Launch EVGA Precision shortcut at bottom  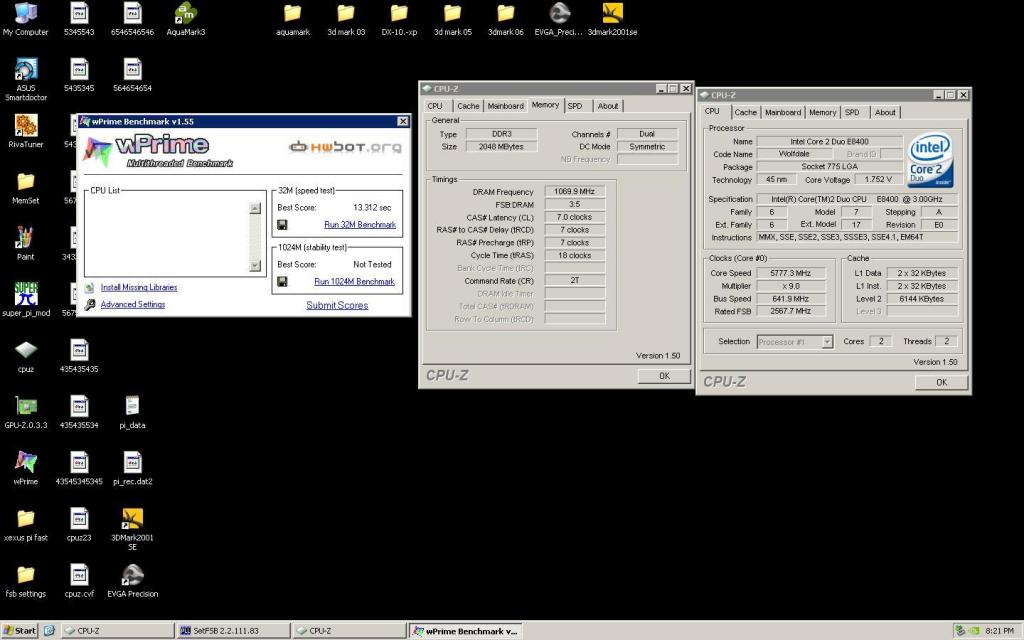132,581
